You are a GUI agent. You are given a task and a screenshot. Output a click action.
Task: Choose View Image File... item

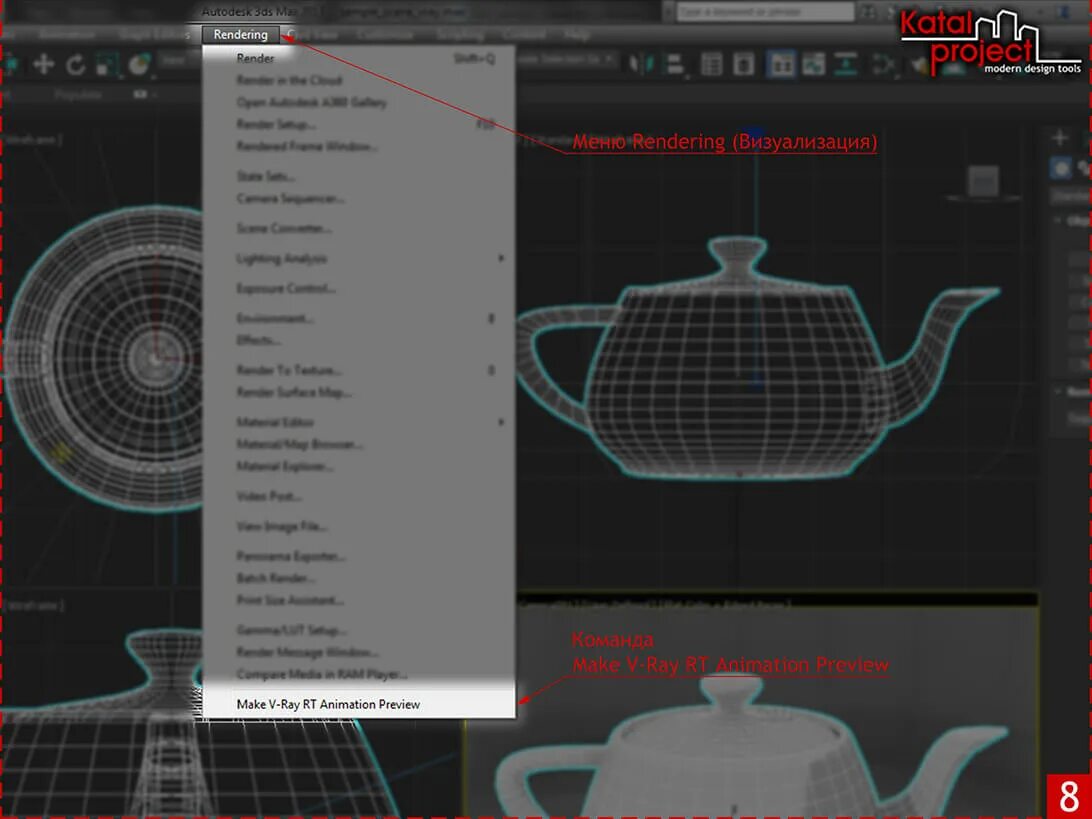click(359, 526)
